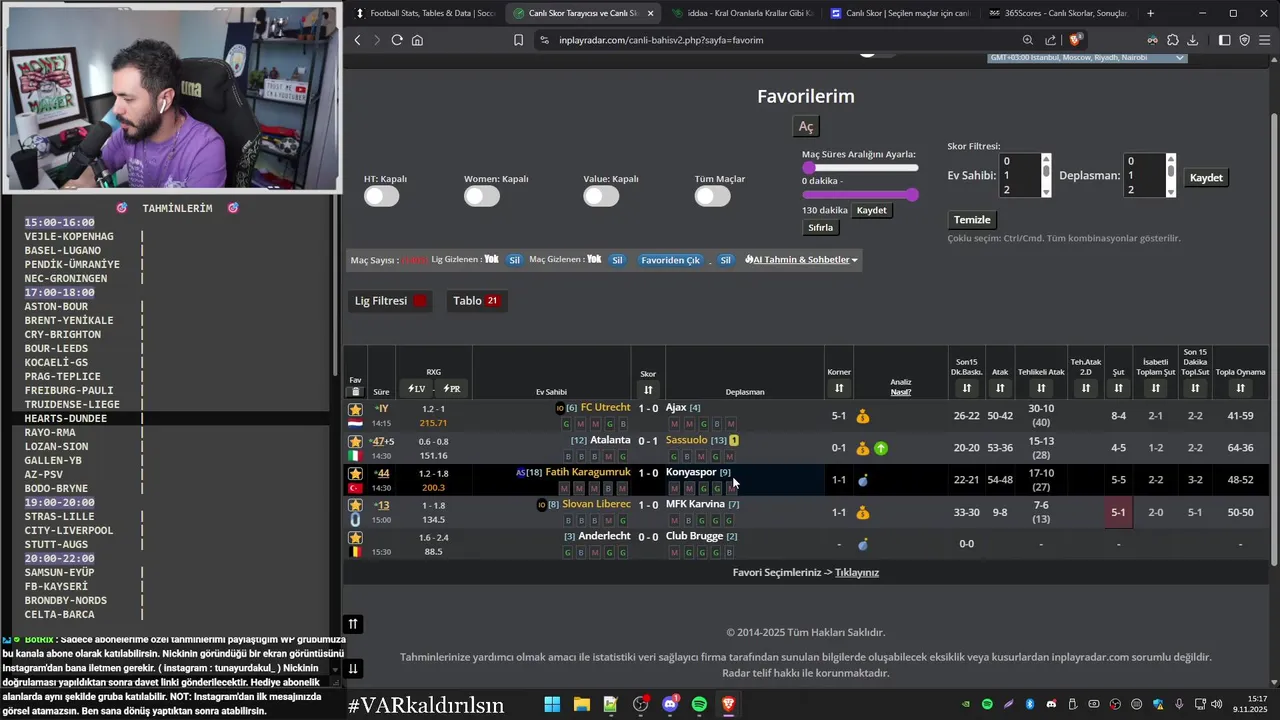The image size is (1280, 720).
Task: Open the zoom magnifier in address bar
Action: pos(1028,40)
